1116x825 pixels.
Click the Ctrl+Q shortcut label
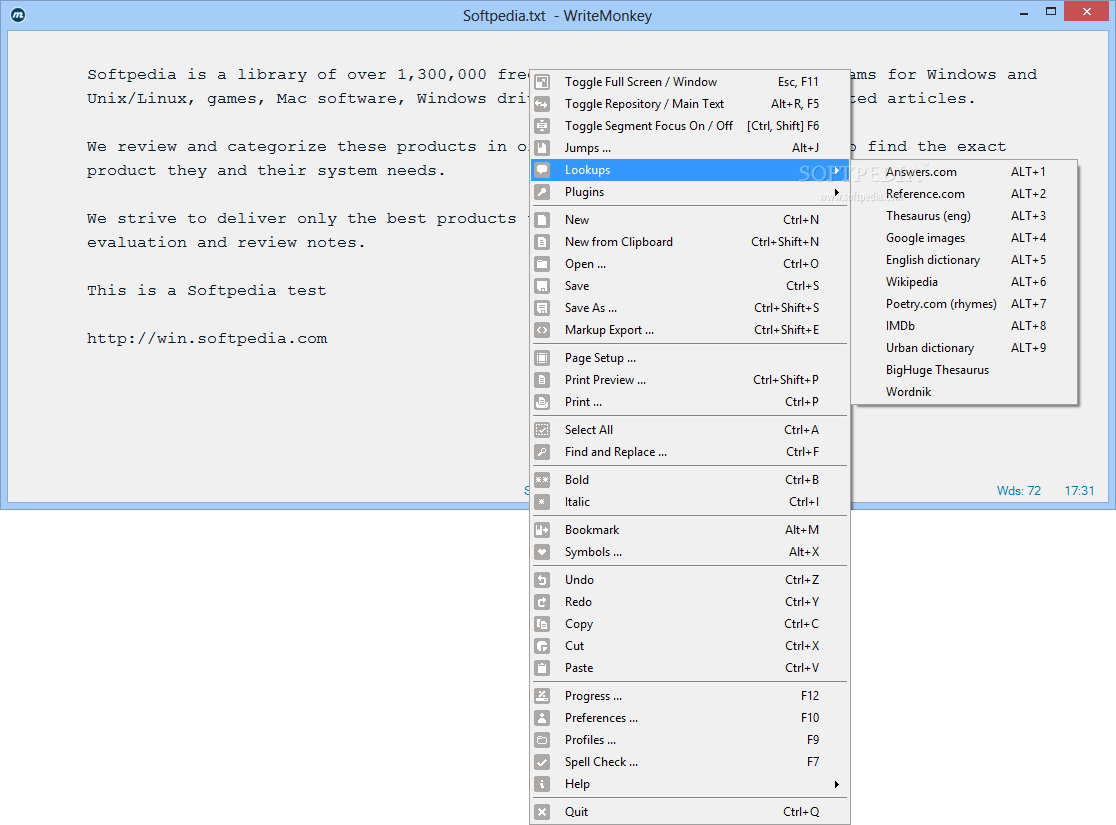[801, 812]
